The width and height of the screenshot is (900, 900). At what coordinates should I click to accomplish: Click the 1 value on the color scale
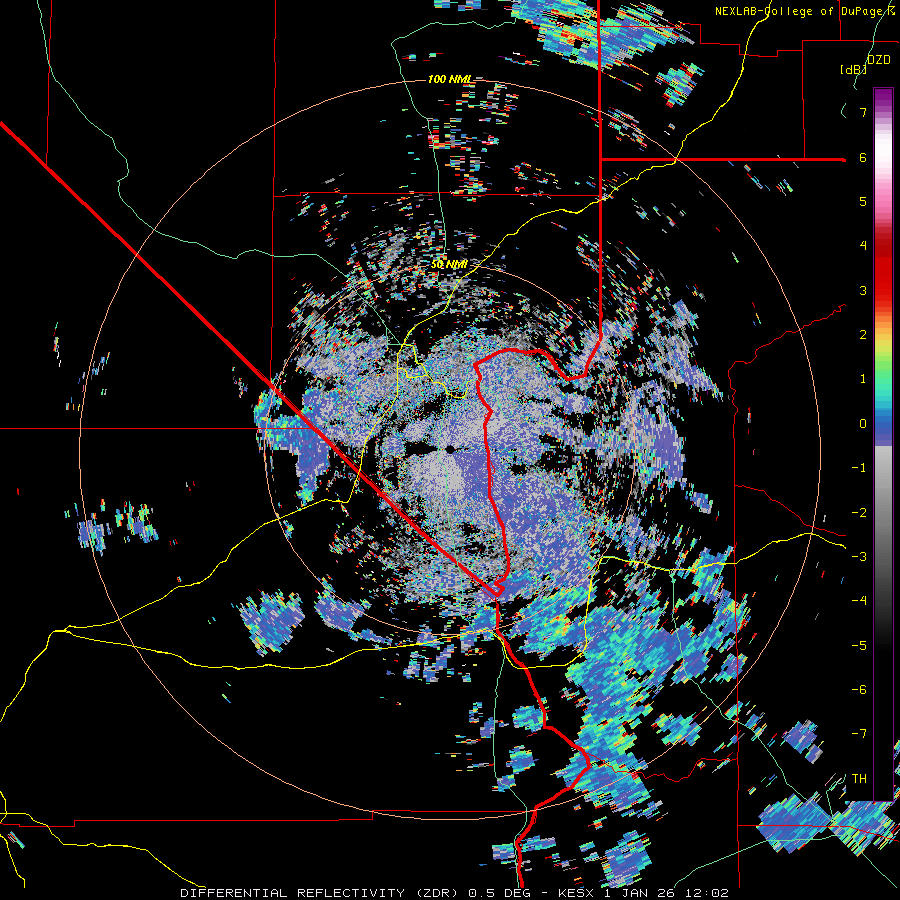[x=863, y=379]
